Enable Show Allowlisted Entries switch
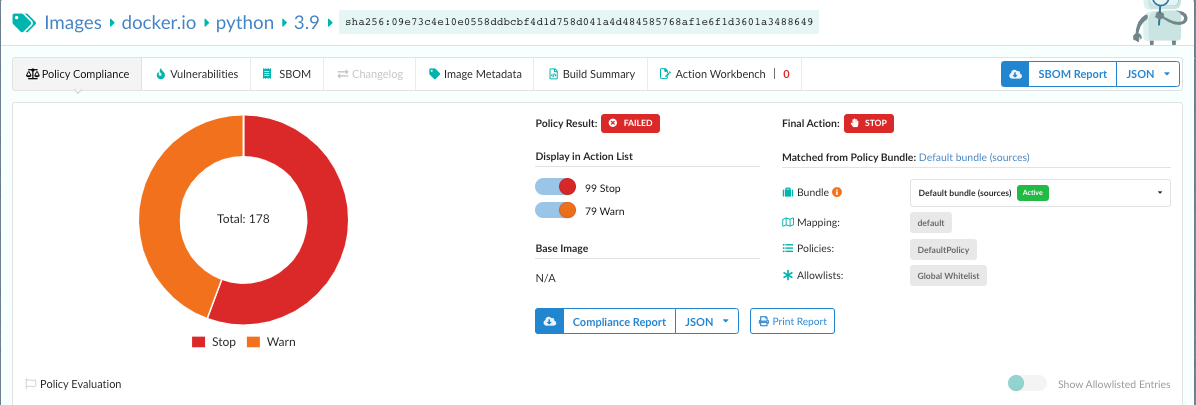 (1027, 384)
